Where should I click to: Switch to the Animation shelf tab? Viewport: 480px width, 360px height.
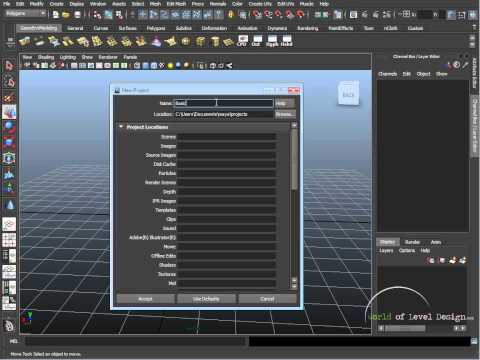(x=247, y=28)
